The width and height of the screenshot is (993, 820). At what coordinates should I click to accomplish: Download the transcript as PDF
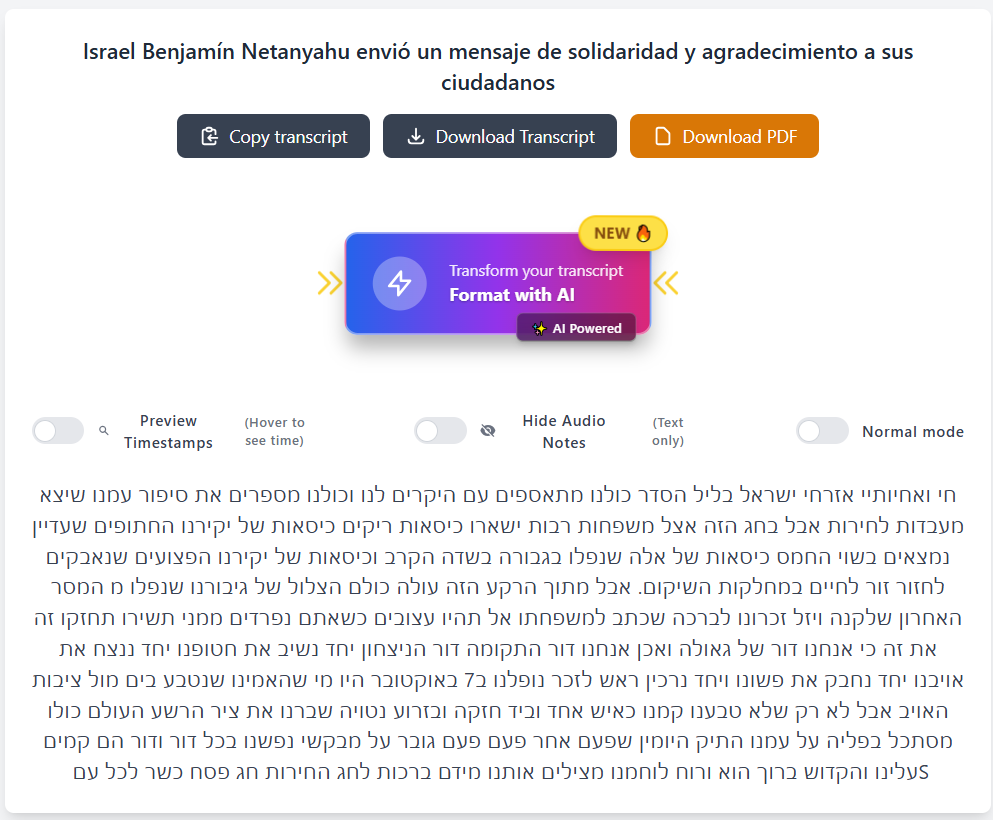(x=724, y=136)
